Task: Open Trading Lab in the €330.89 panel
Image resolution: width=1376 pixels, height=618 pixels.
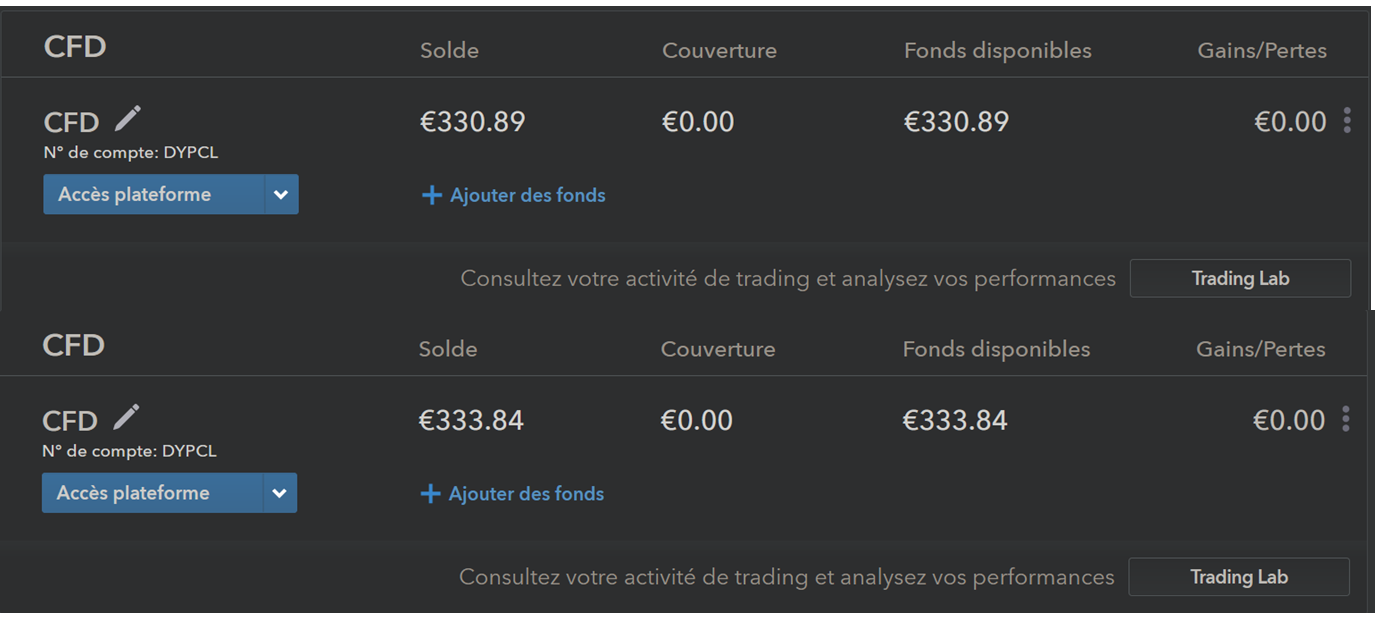Action: tap(1240, 278)
